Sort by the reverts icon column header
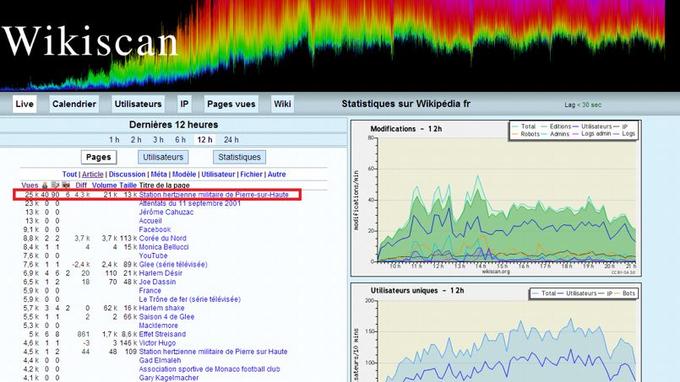680x382 pixels. [66, 185]
